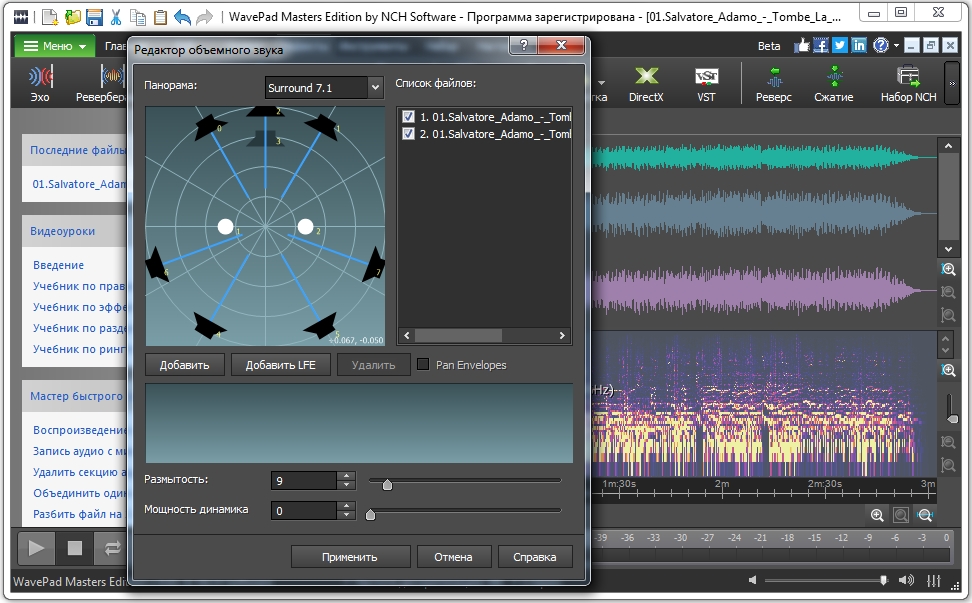Click the Copy icon in quick toolbar

point(138,17)
